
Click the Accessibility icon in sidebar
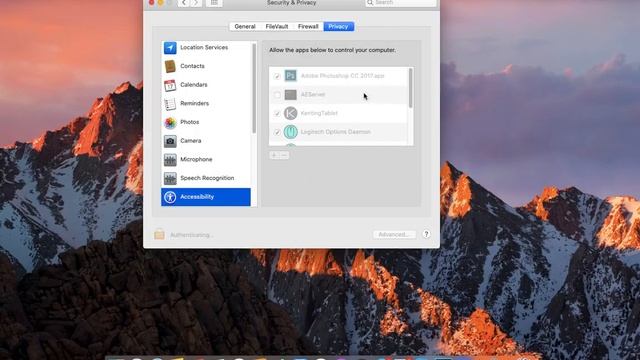[170, 197]
